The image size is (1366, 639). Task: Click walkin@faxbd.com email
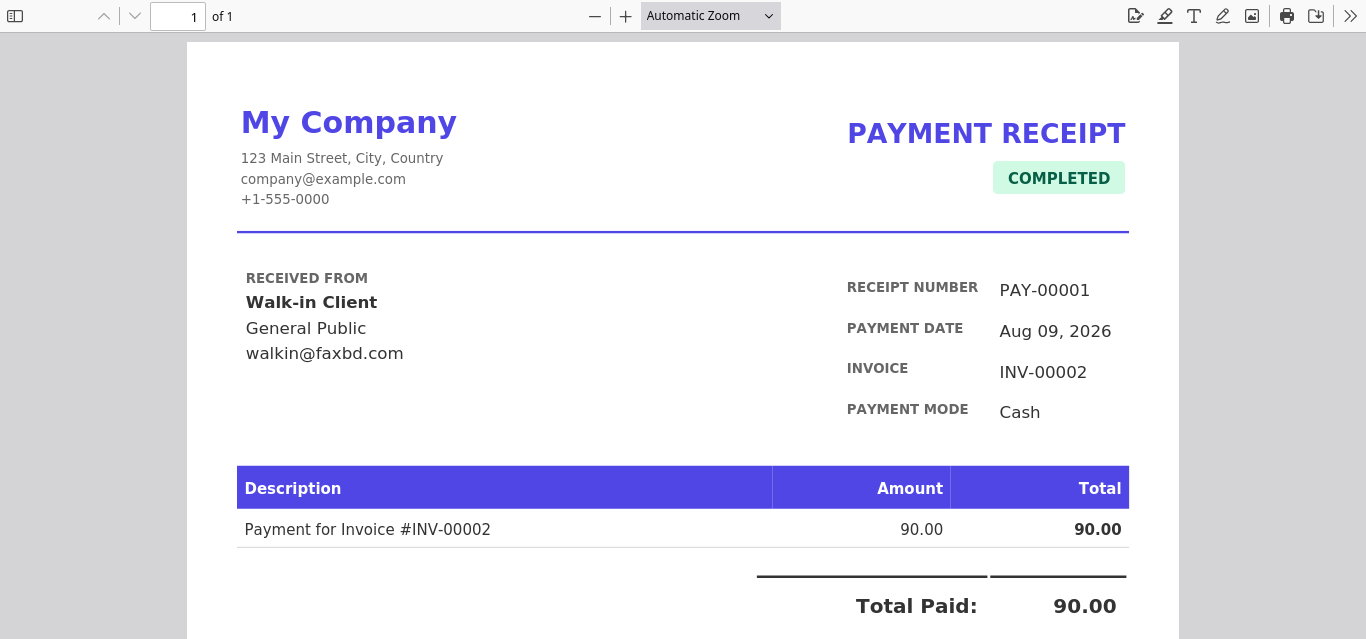click(325, 353)
